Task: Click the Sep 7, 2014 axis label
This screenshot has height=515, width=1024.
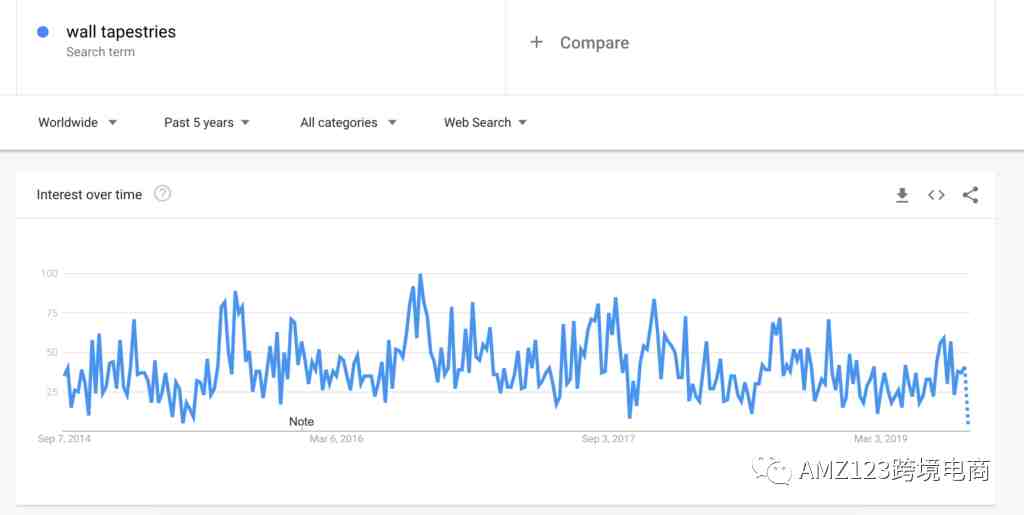Action: [64, 439]
